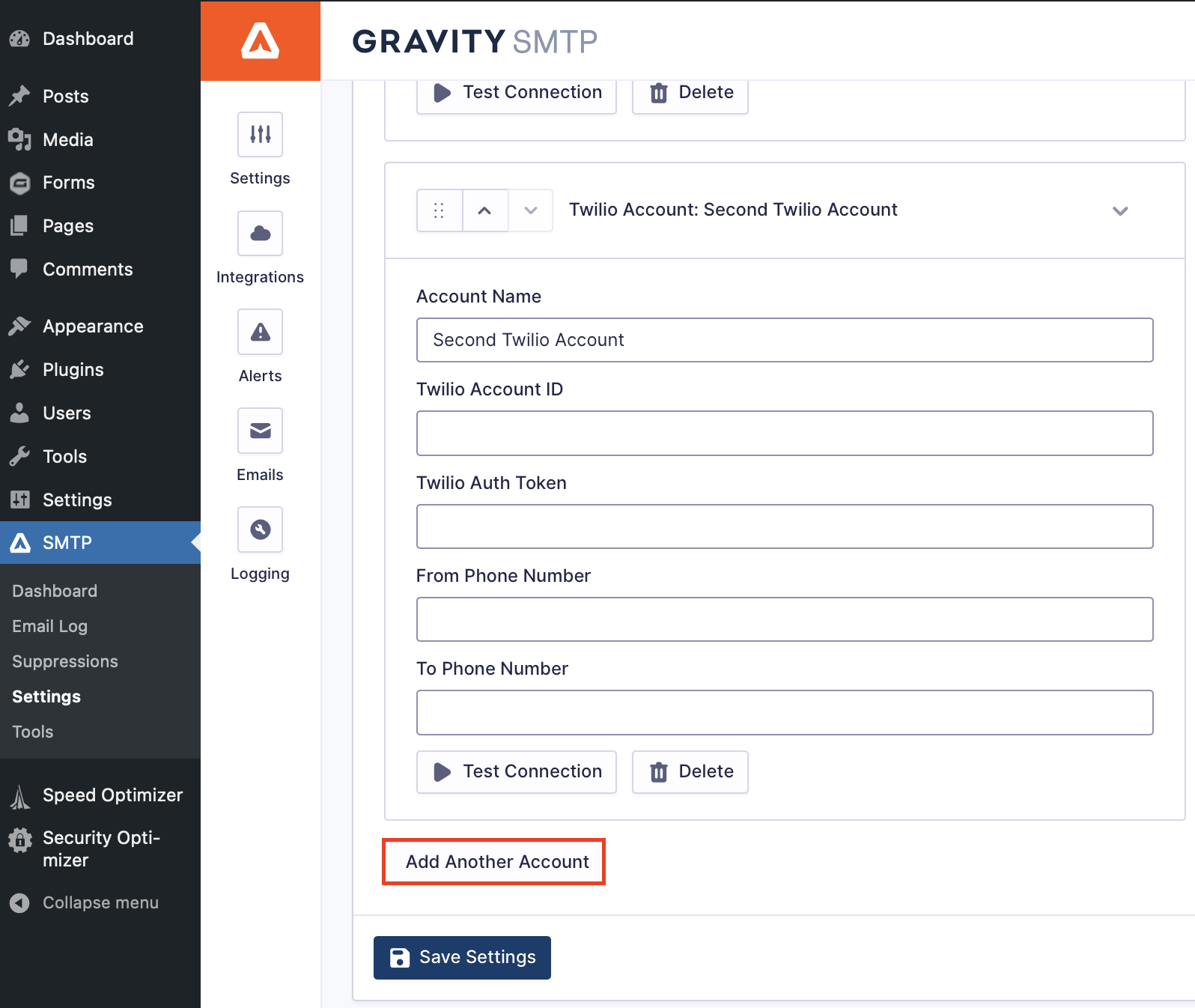Focus the Twilio Account ID field
Image resolution: width=1195 pixels, height=1008 pixels.
click(x=785, y=433)
